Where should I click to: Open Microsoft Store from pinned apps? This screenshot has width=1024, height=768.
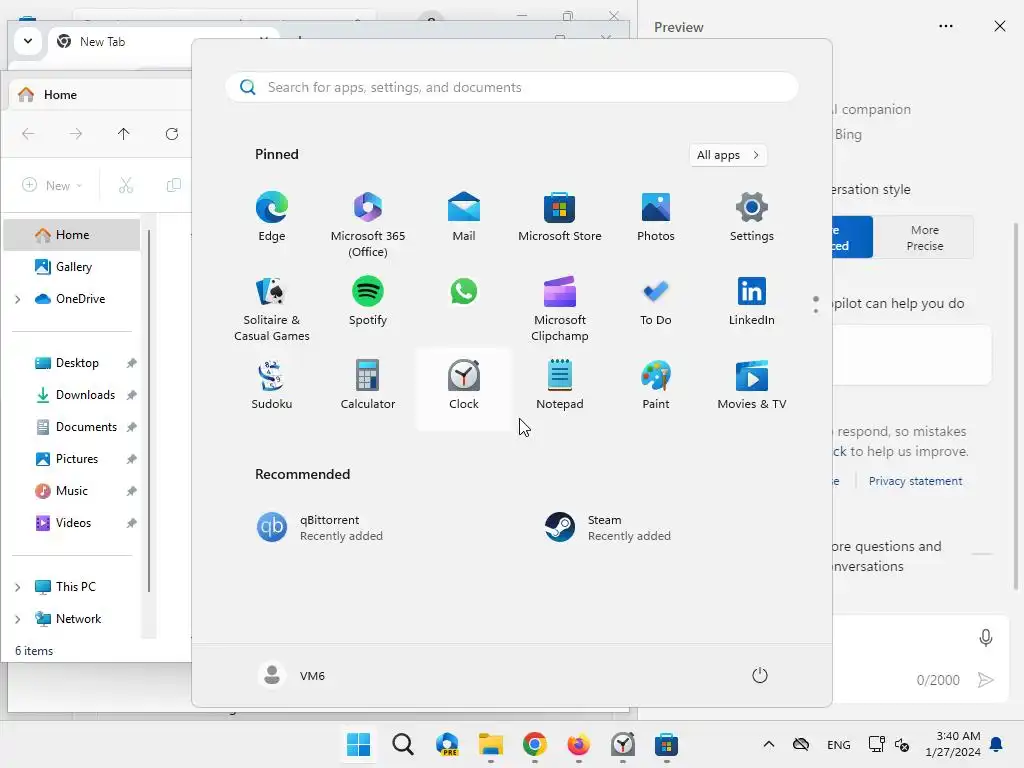(x=560, y=217)
